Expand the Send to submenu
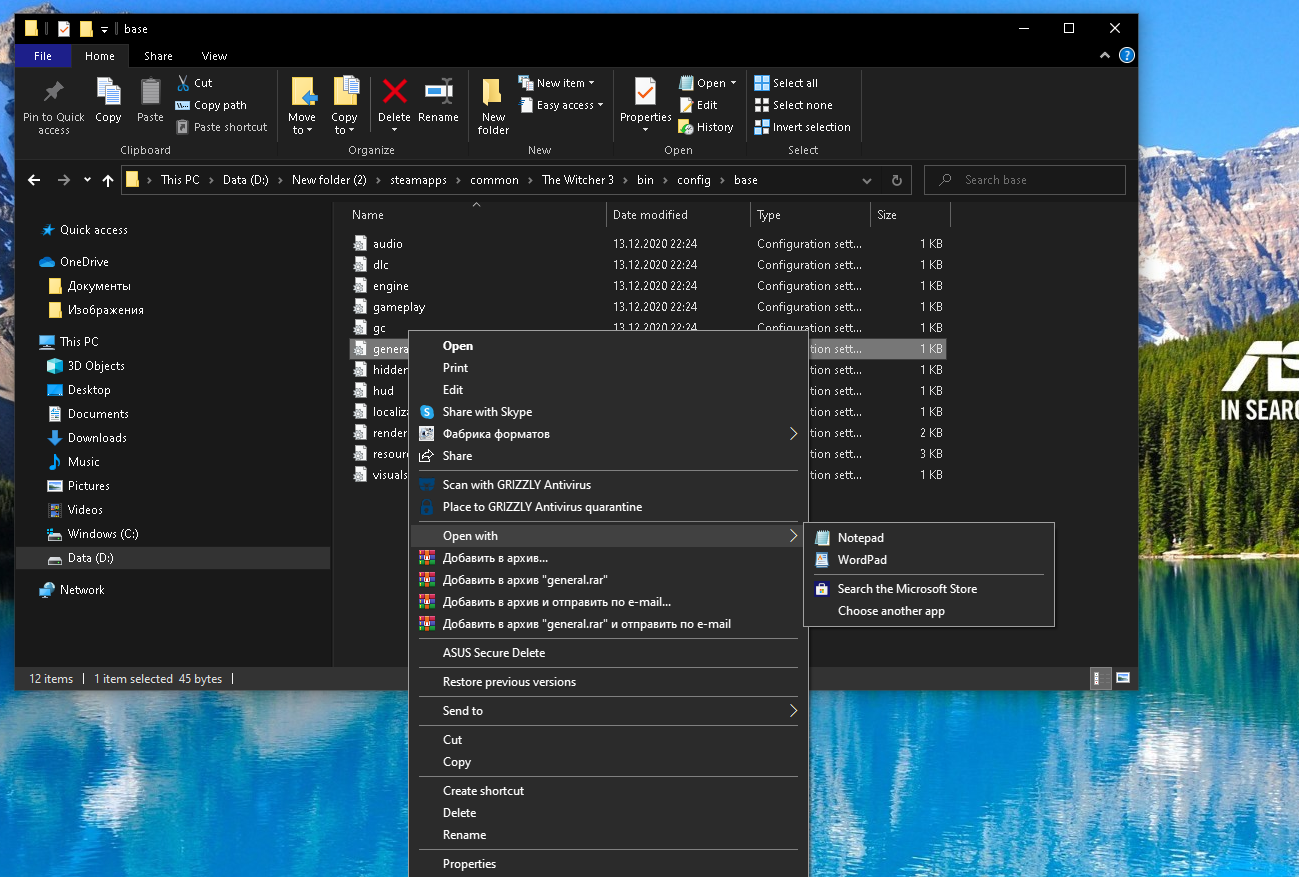1299x877 pixels. [x=610, y=711]
